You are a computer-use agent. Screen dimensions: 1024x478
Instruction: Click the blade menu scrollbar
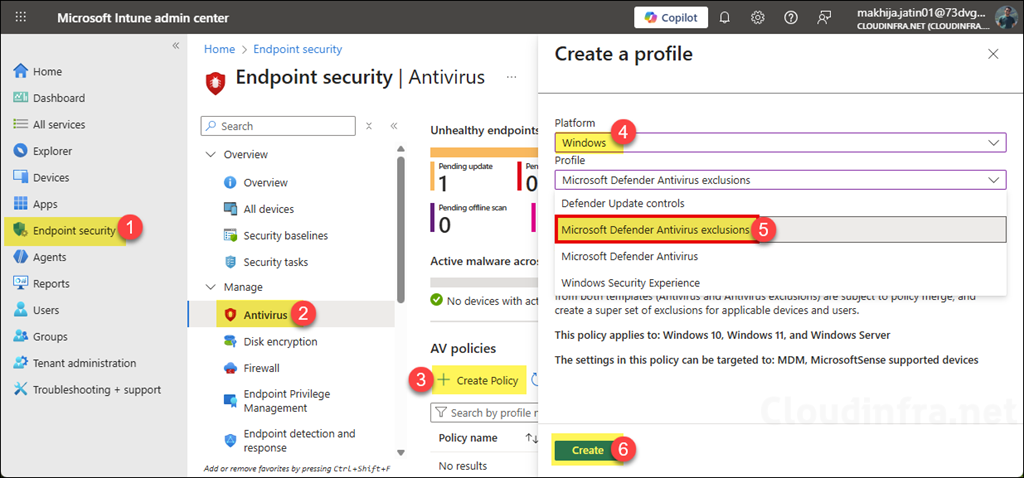(400, 232)
